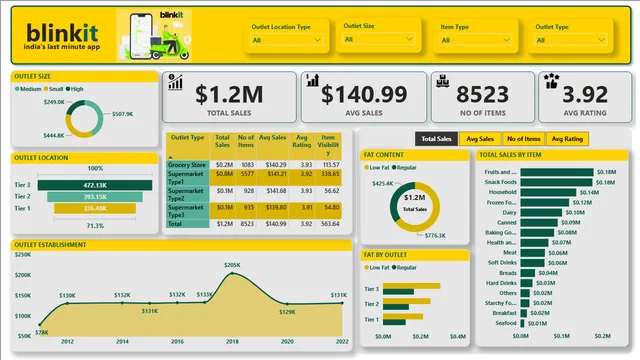Screen dimensions: 640x360
Task: Select the Health an... bar
Action: click(534, 242)
